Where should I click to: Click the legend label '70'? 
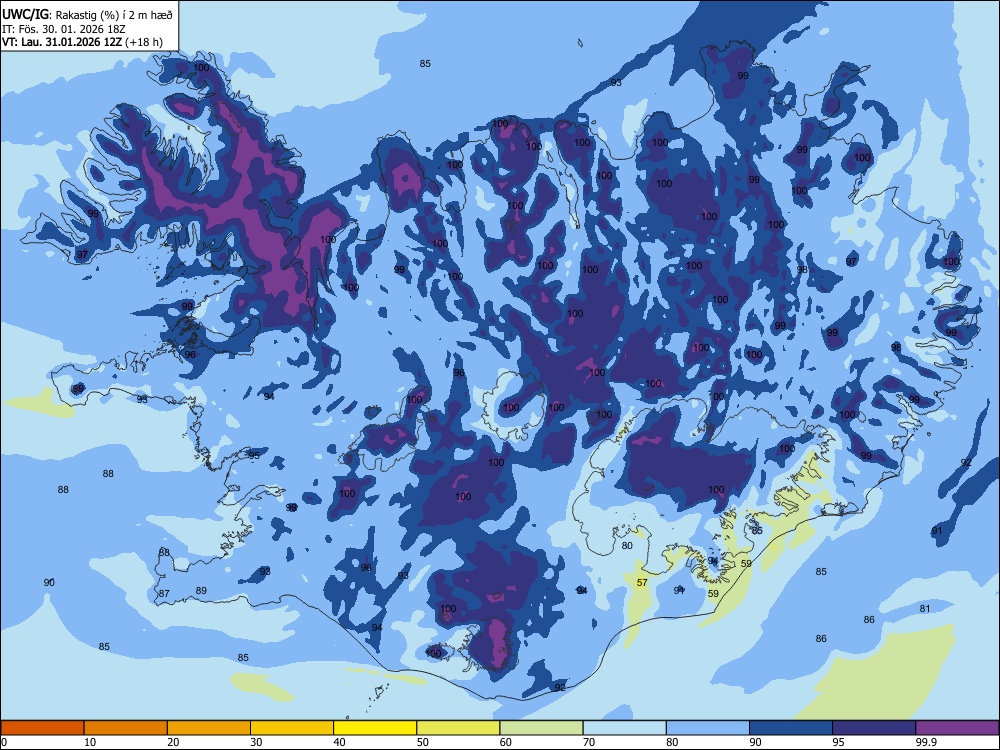589,742
